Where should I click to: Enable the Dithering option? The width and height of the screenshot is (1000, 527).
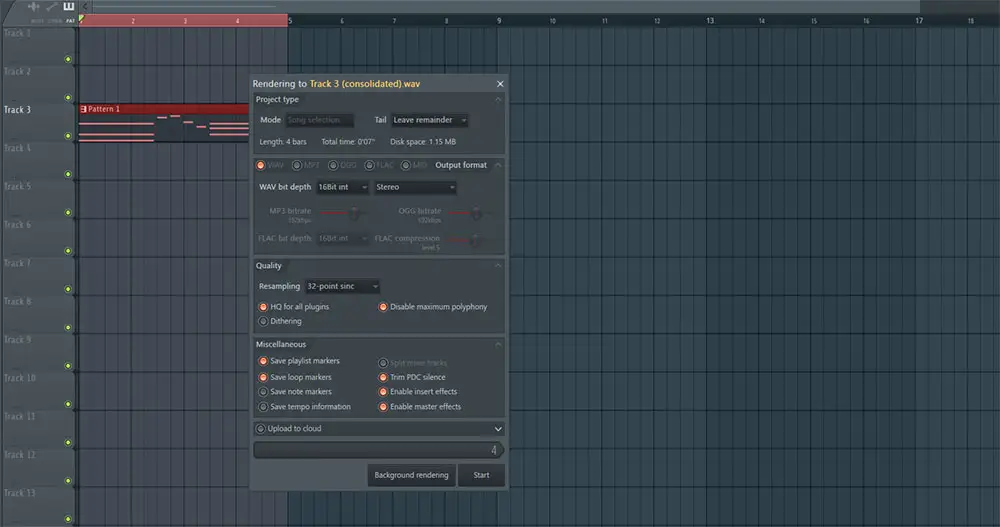263,321
